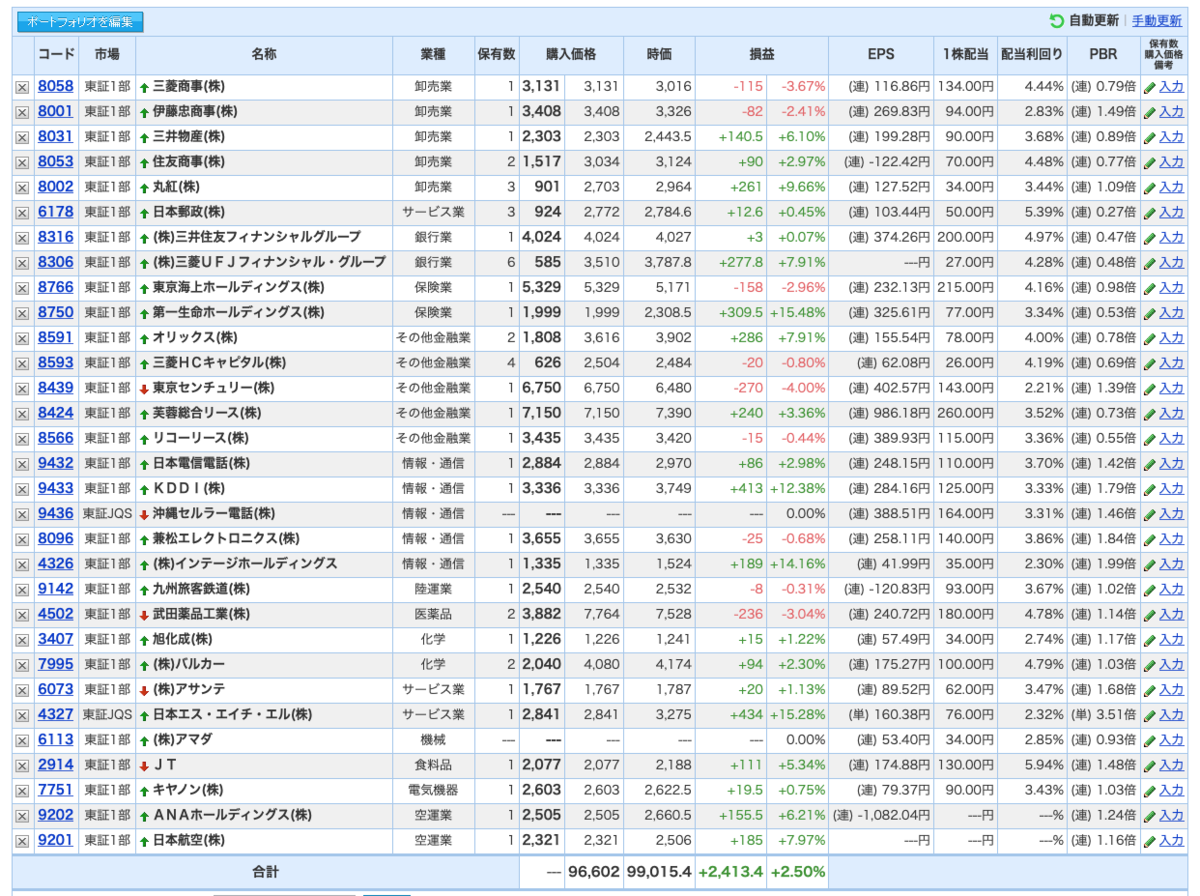1200x896 pixels.
Task: Remove the 伊藤忠商事 row with its X icon
Action: [x=22, y=112]
